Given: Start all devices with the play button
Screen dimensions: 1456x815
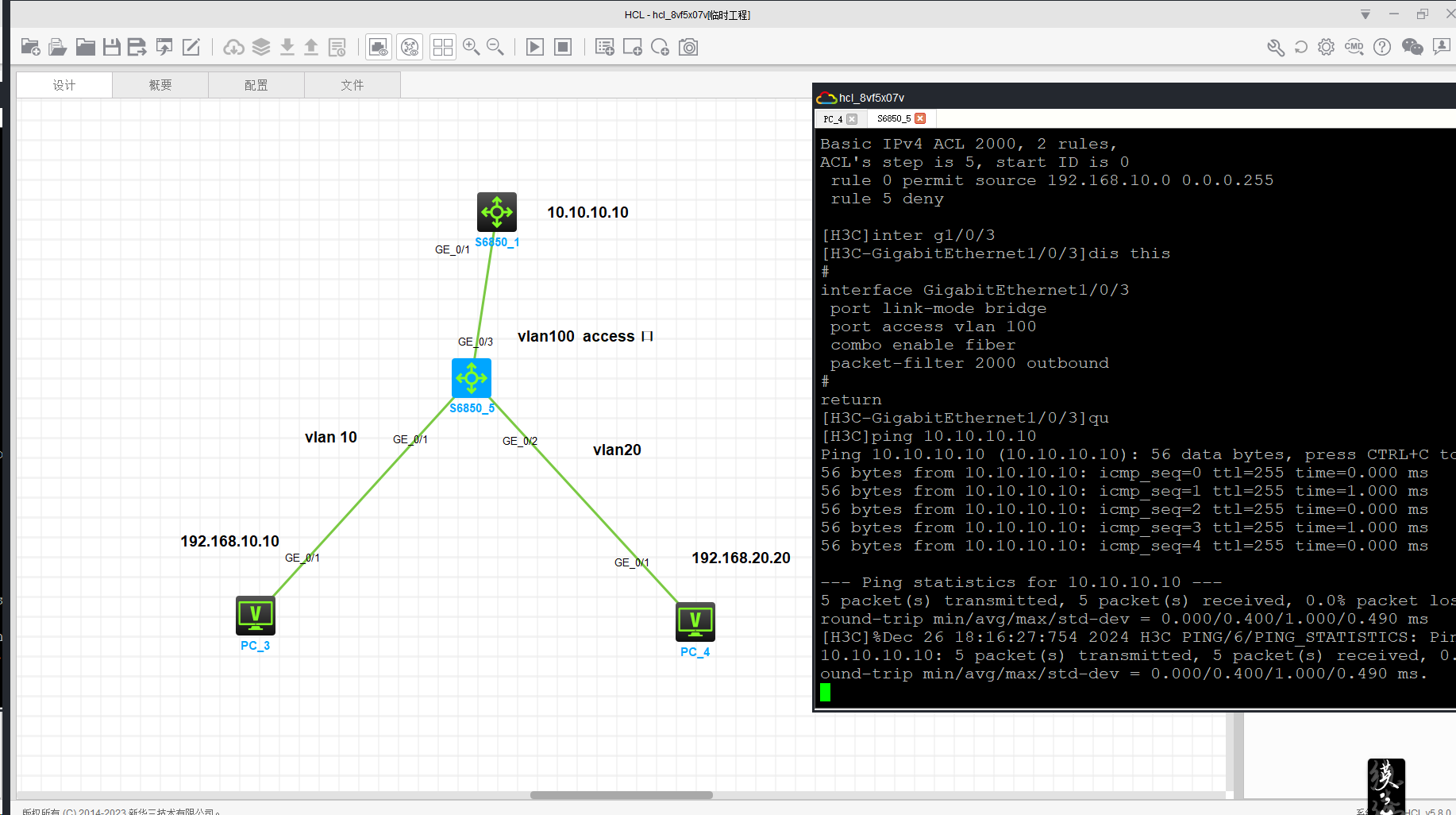Looking at the screenshot, I should click(535, 48).
